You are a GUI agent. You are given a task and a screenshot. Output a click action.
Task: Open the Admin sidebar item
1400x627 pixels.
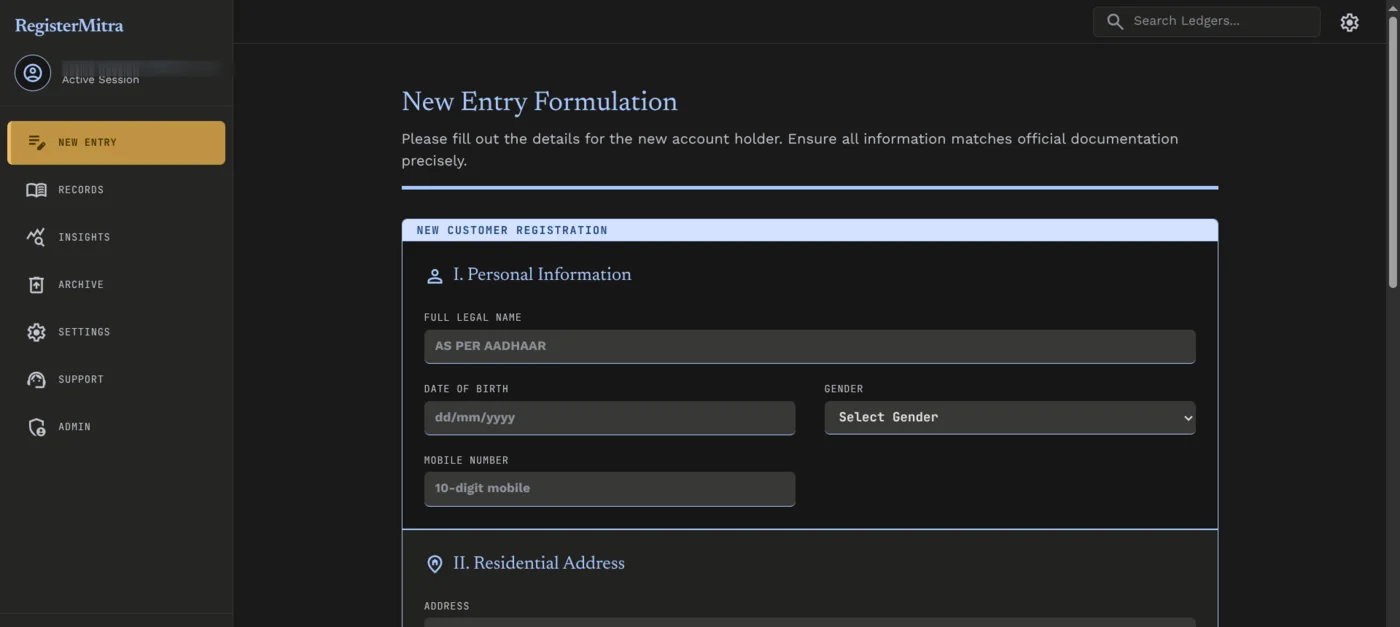click(x=116, y=427)
